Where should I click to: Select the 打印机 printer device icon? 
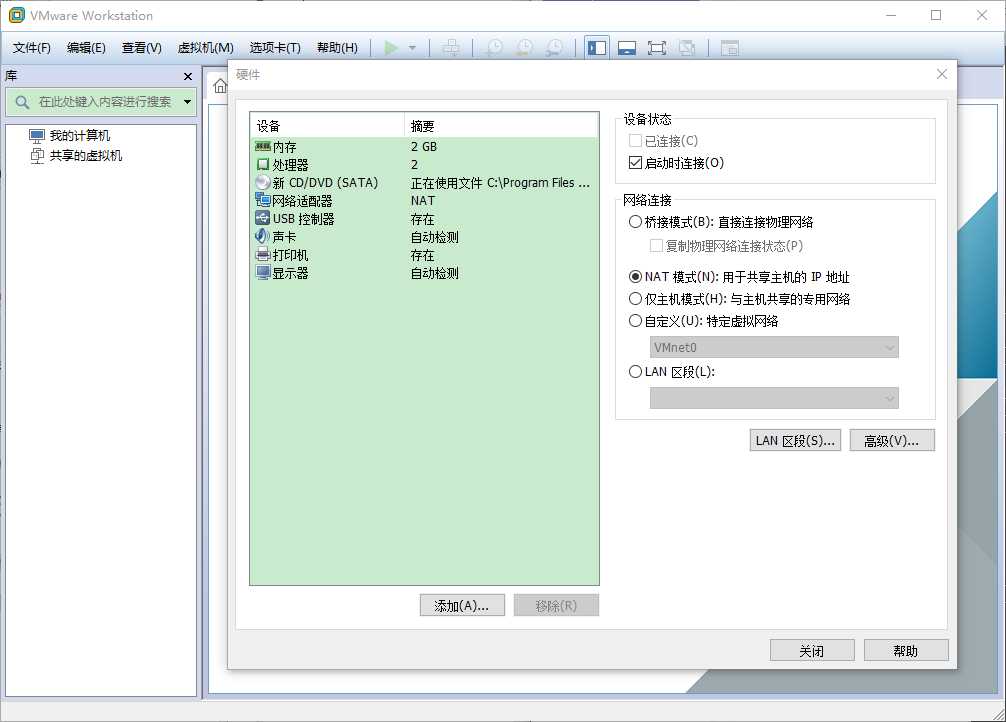262,255
